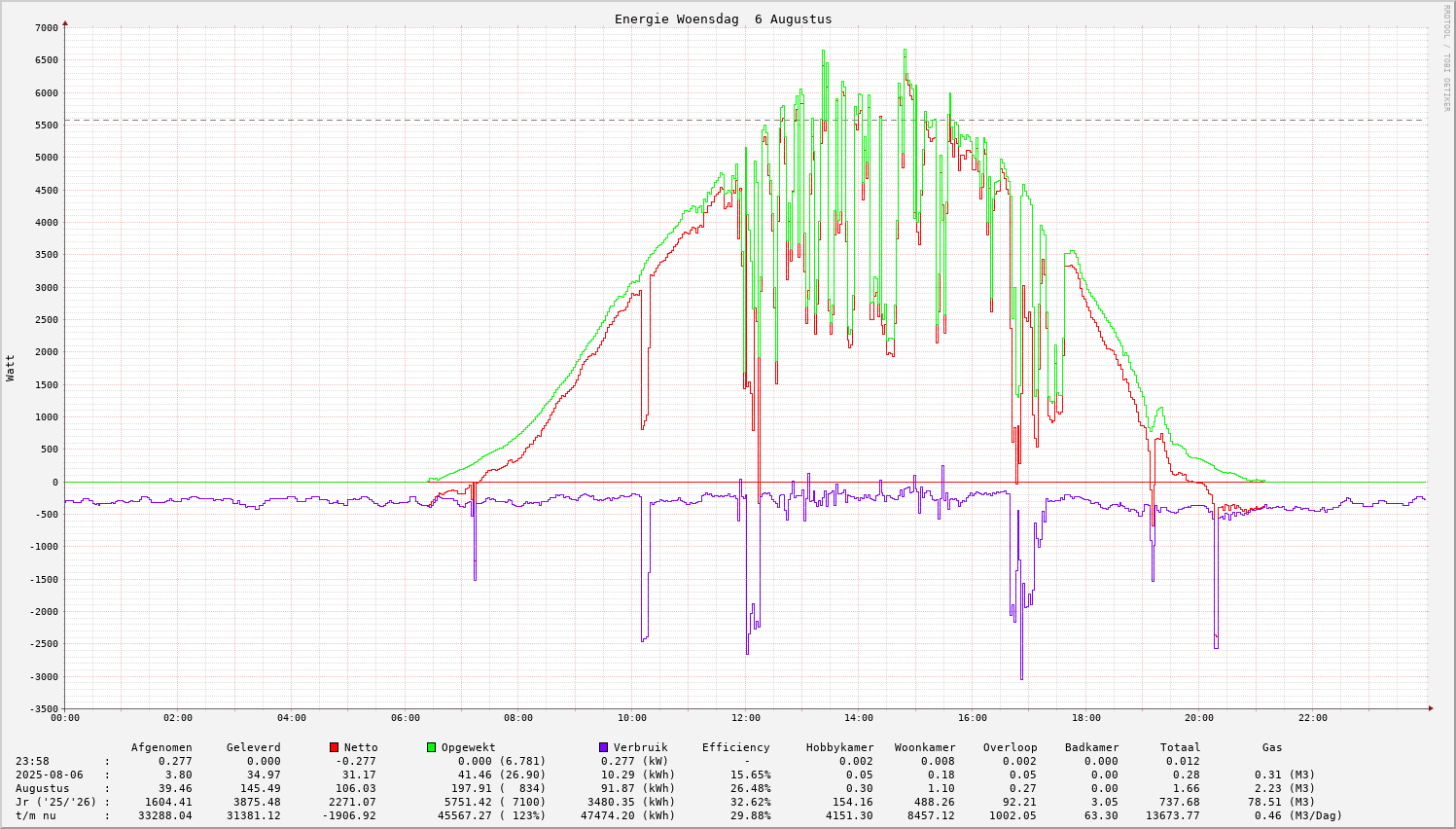Click the green Opgewekt legend swatch
This screenshot has height=829, width=1456.
(431, 747)
